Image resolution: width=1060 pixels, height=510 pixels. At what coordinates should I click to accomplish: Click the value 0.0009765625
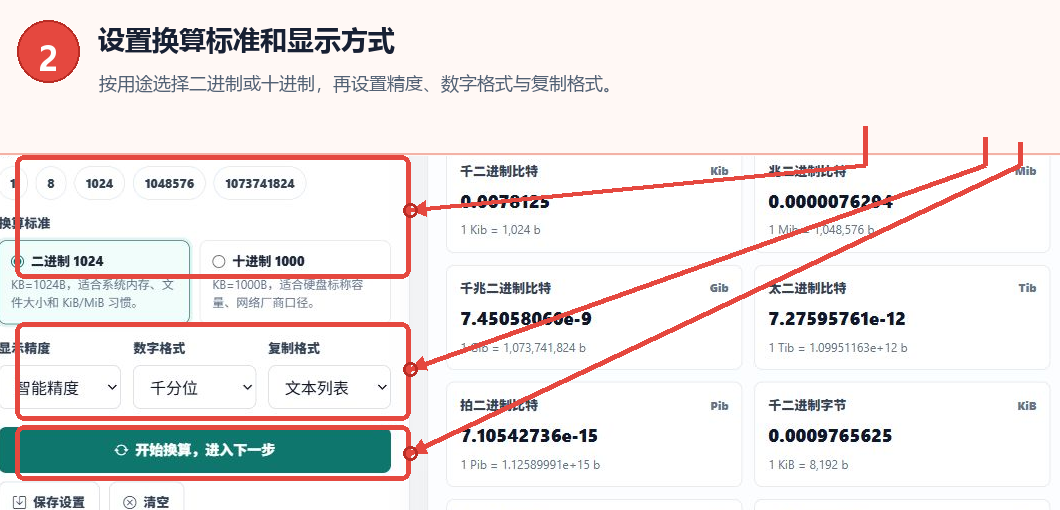[x=830, y=436]
